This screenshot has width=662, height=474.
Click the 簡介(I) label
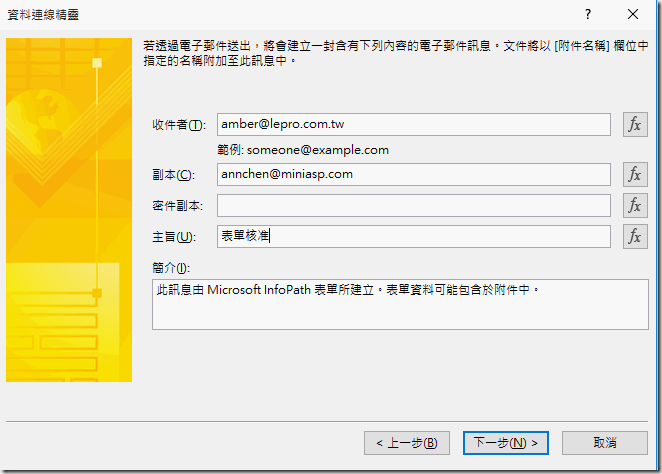click(171, 267)
